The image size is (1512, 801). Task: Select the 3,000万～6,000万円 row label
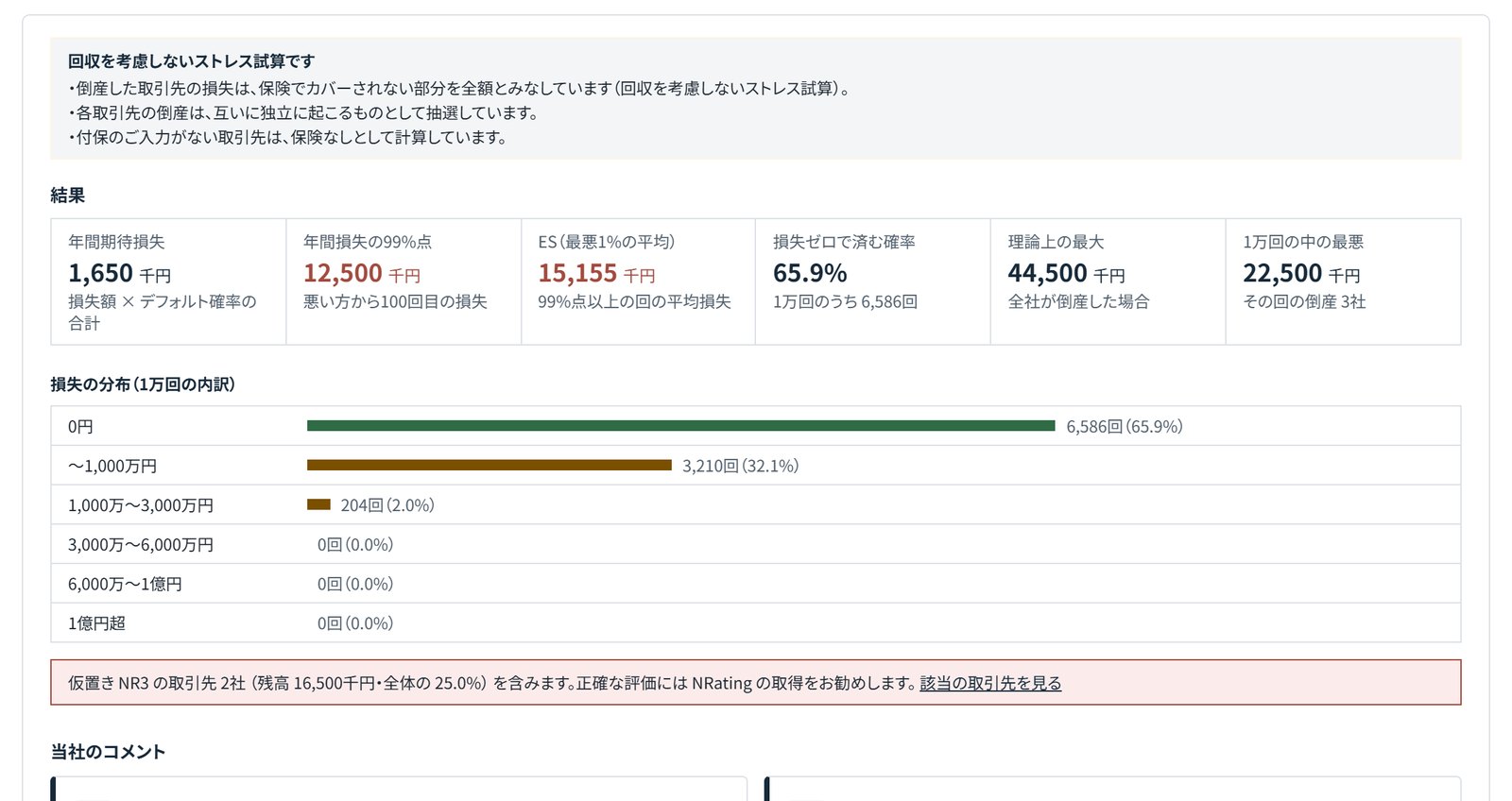click(141, 545)
